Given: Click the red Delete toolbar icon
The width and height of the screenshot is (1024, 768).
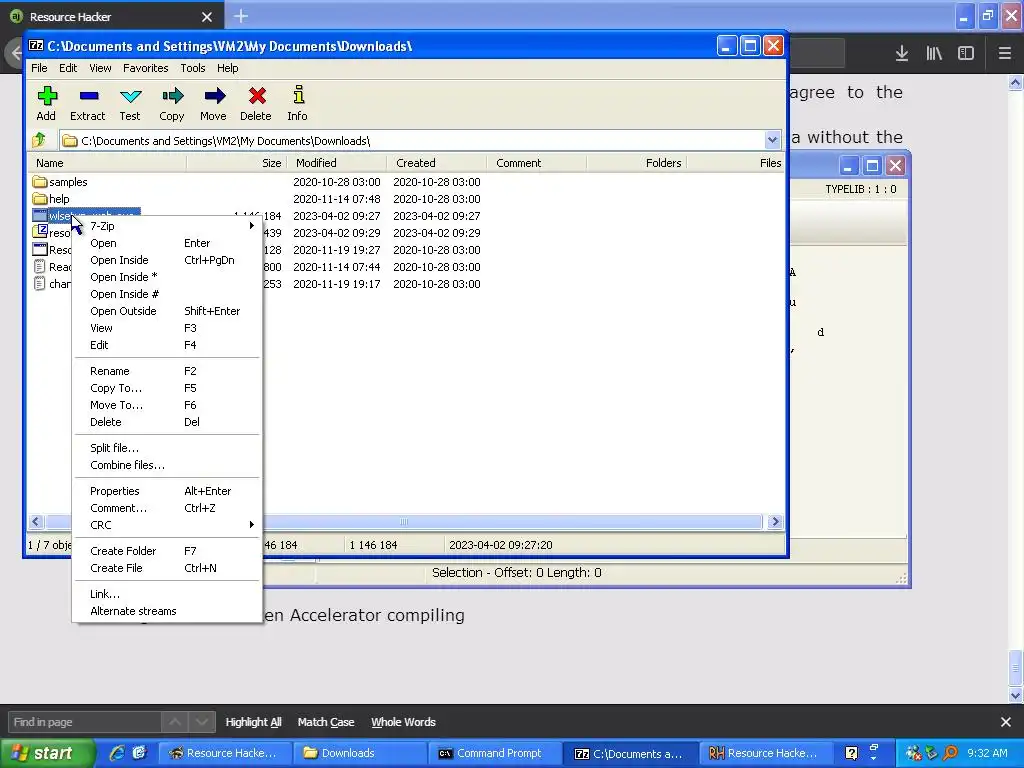Looking at the screenshot, I should [257, 96].
